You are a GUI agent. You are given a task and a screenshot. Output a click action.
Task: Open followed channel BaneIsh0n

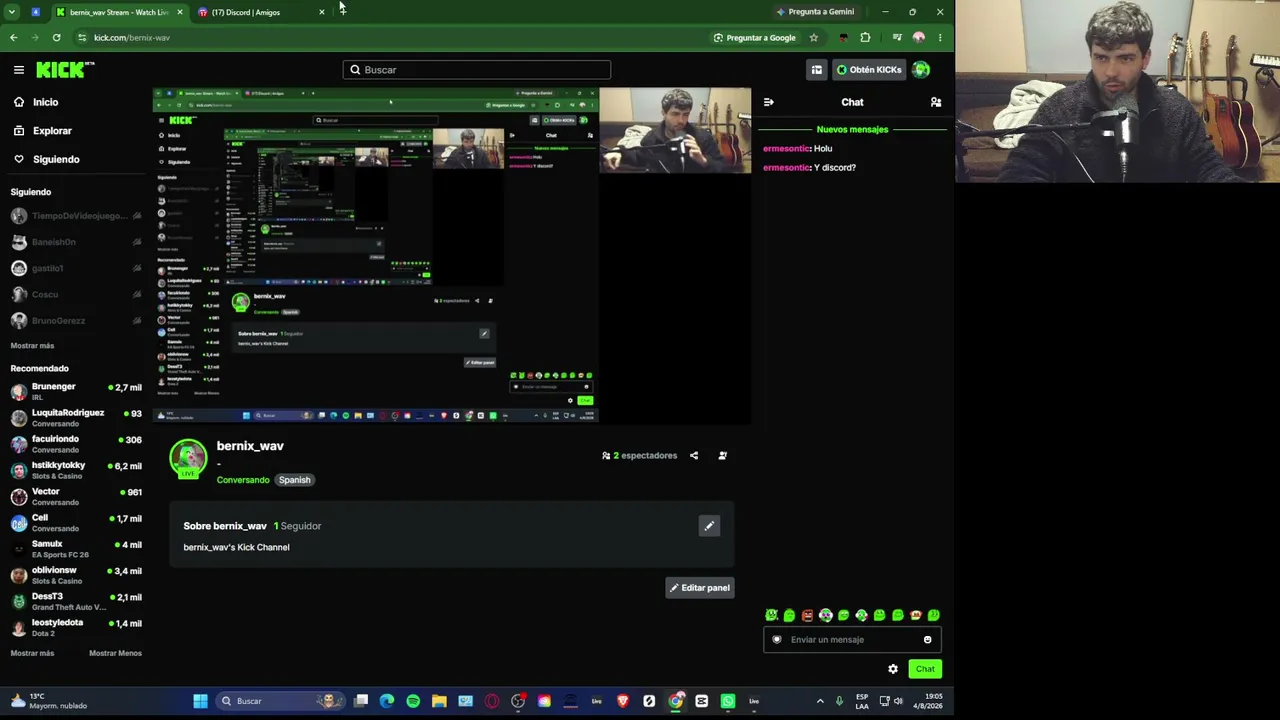(76, 242)
